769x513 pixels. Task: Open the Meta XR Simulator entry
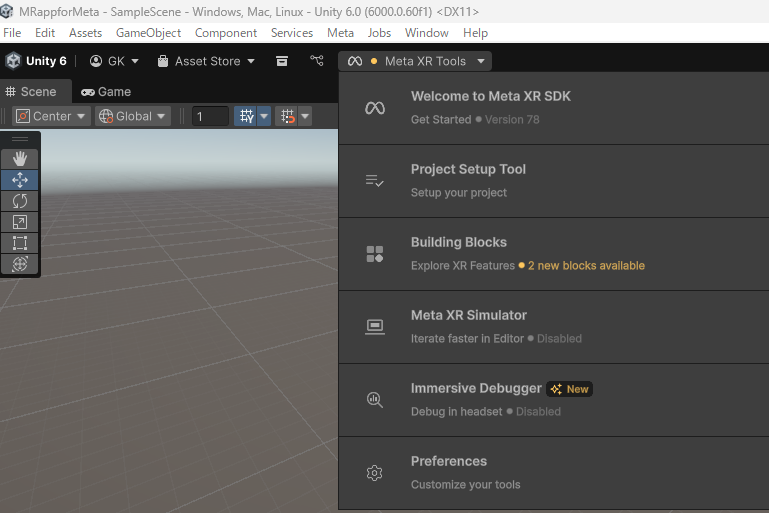click(x=554, y=327)
